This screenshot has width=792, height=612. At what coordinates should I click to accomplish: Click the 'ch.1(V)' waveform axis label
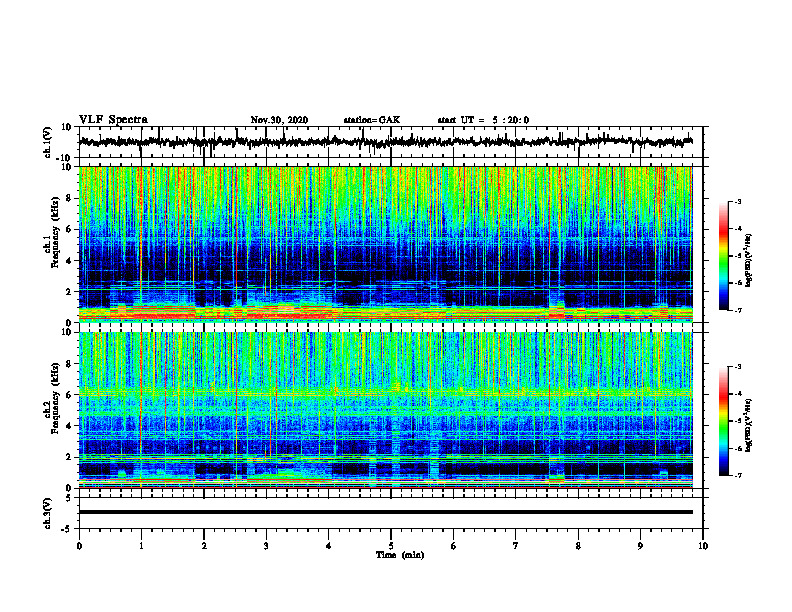48,143
